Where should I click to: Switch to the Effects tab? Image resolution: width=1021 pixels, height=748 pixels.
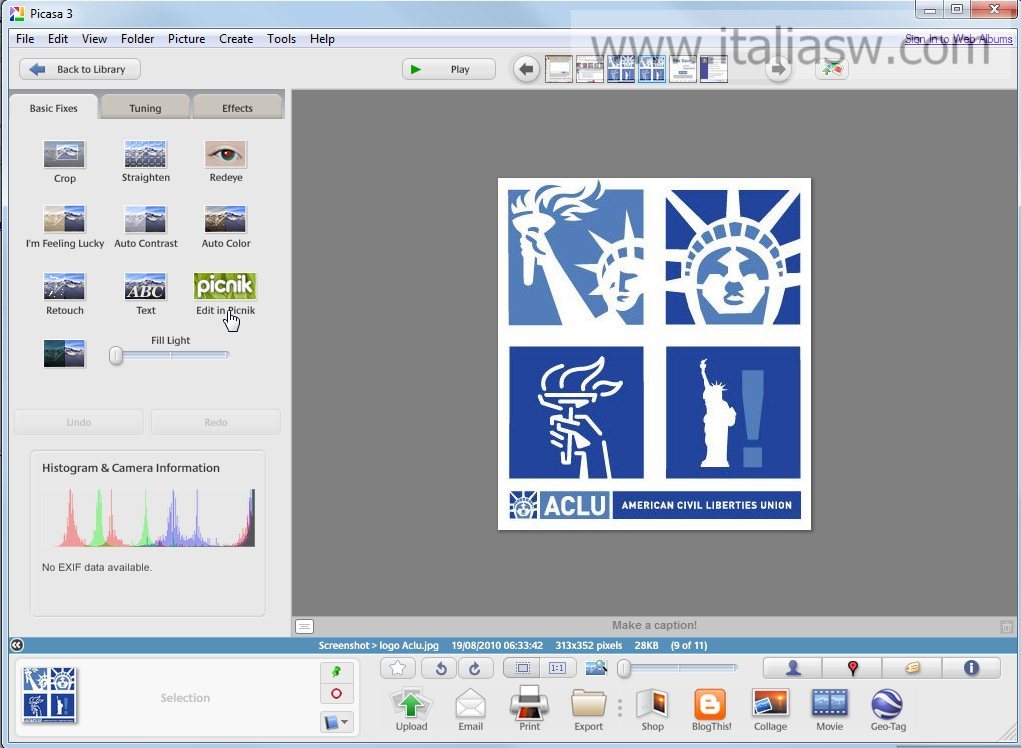point(237,107)
